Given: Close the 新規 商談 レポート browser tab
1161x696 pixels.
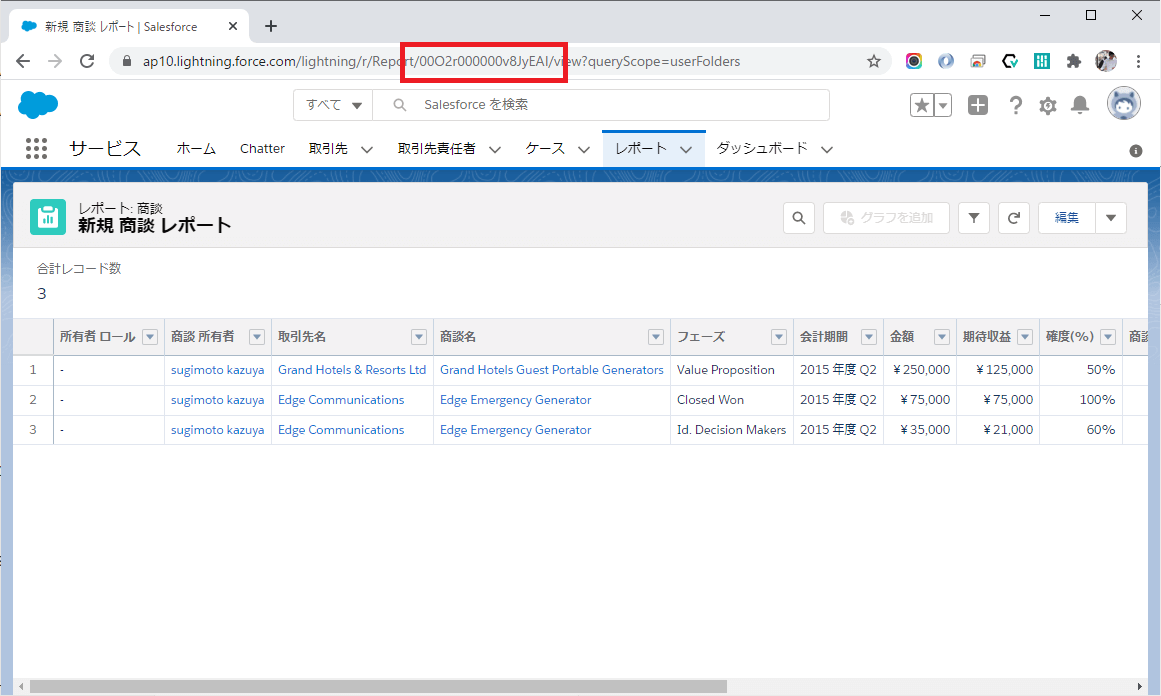Looking at the screenshot, I should pos(232,26).
